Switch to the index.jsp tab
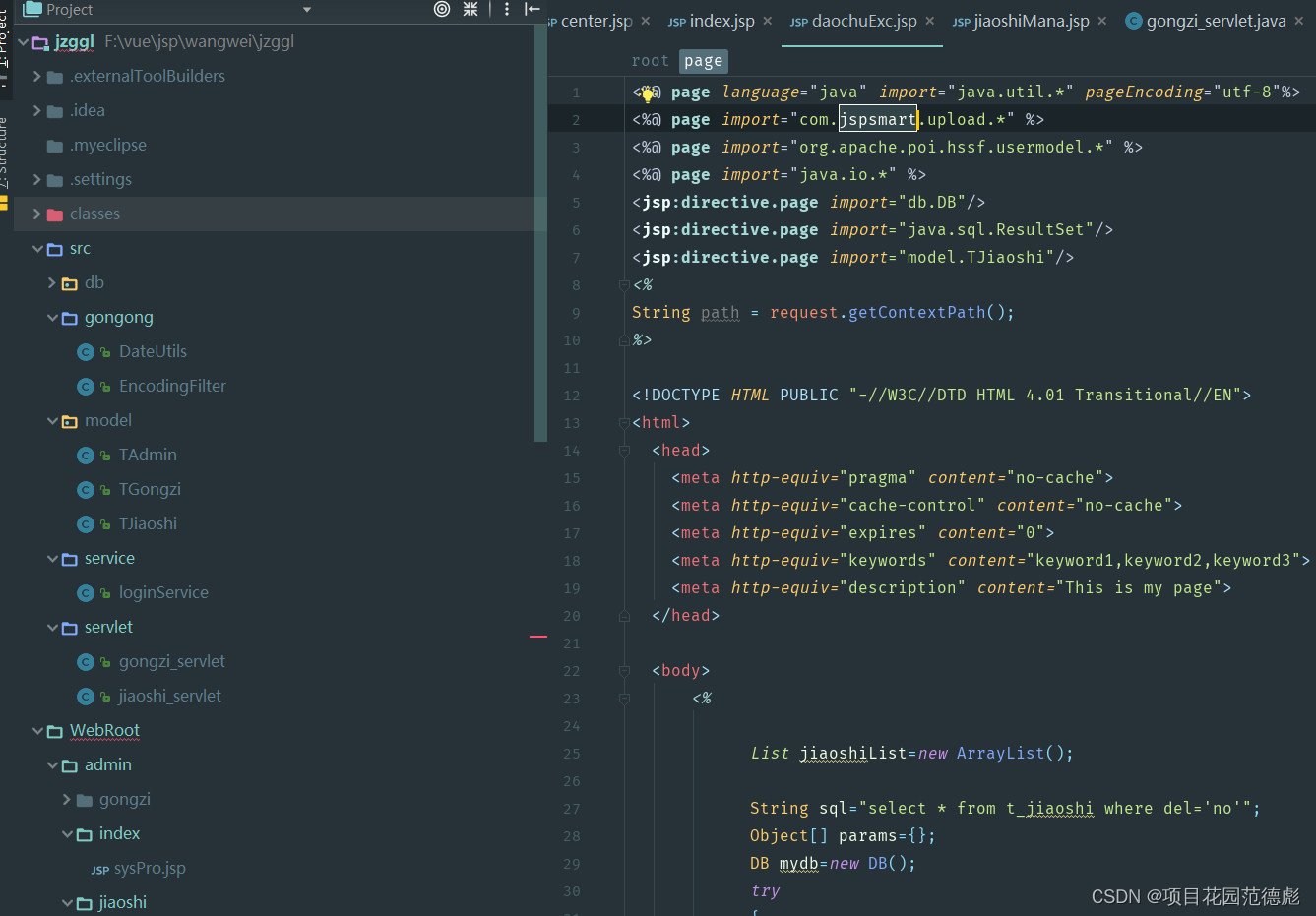This screenshot has height=916, width=1316. tap(712, 21)
